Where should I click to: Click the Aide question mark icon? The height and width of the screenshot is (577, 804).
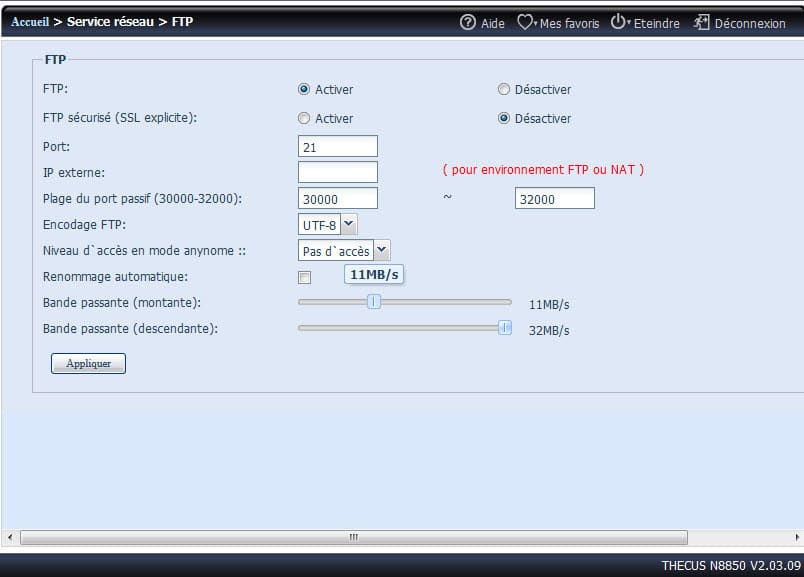(x=467, y=22)
